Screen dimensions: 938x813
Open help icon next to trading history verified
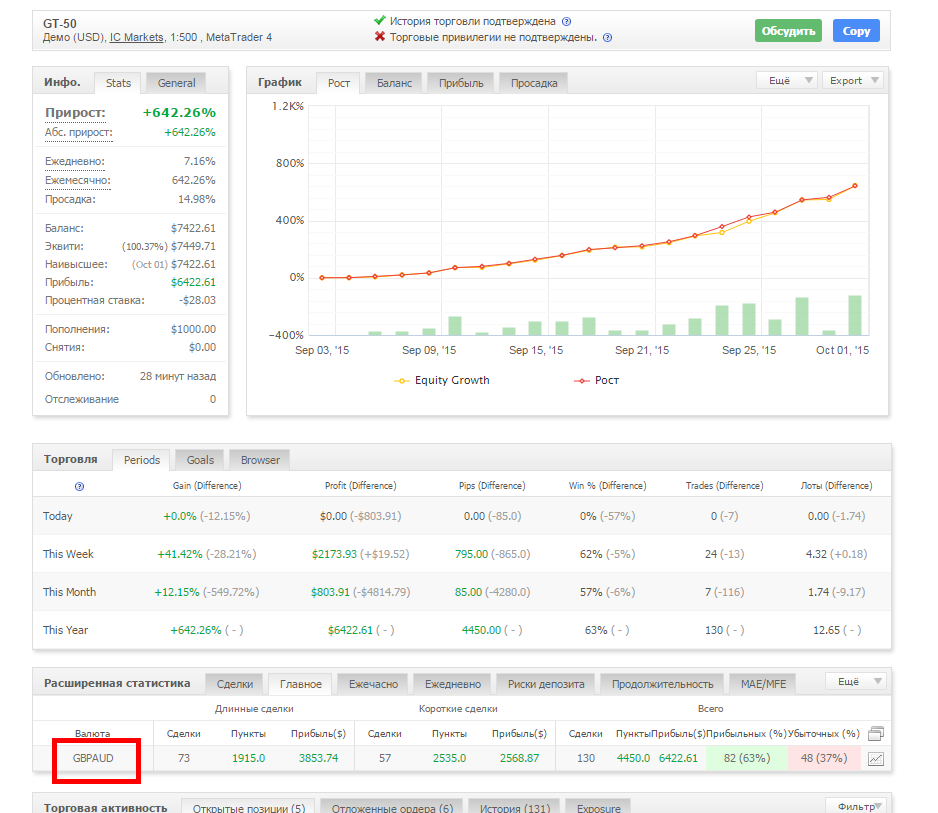tap(567, 22)
